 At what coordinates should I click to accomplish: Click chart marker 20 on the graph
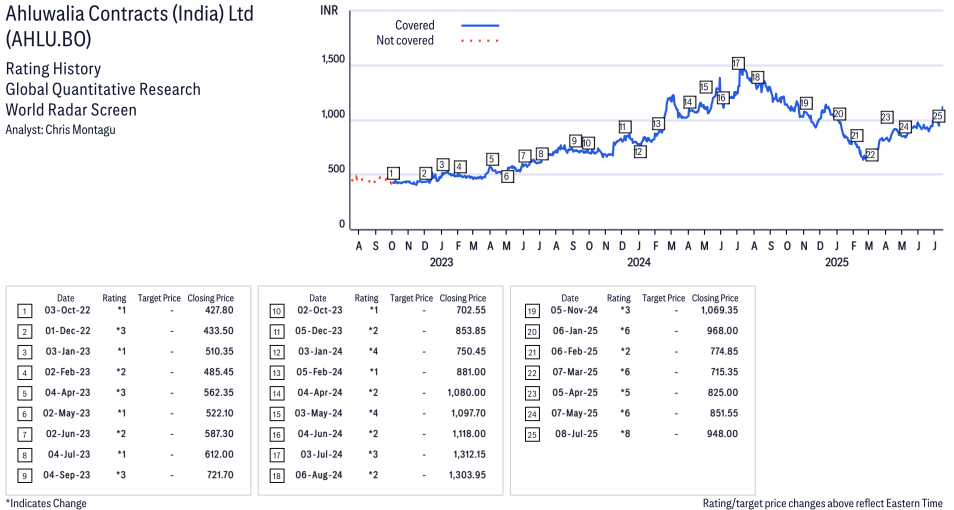[x=839, y=114]
